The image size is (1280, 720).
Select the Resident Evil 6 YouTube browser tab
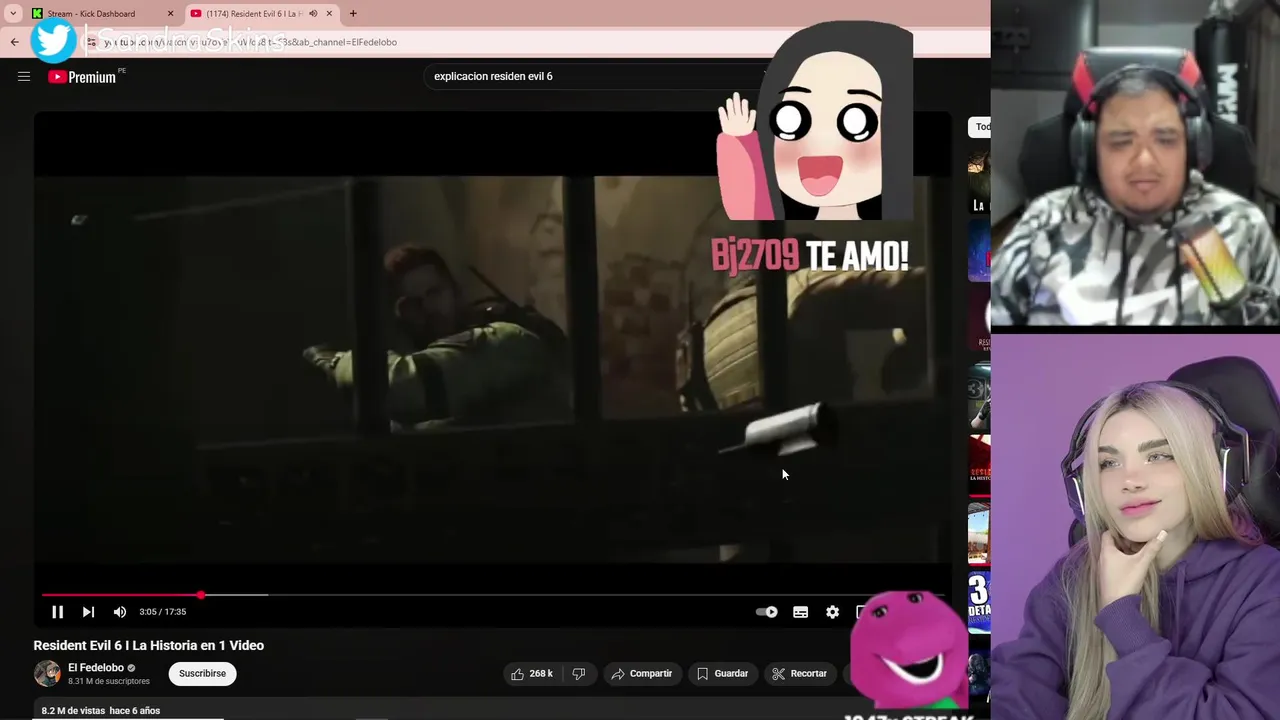click(x=252, y=14)
